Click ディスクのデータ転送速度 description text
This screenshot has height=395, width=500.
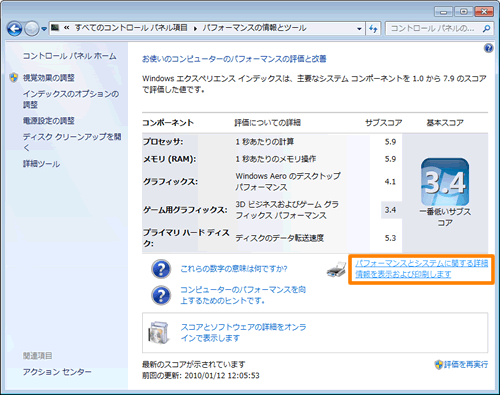(x=280, y=238)
